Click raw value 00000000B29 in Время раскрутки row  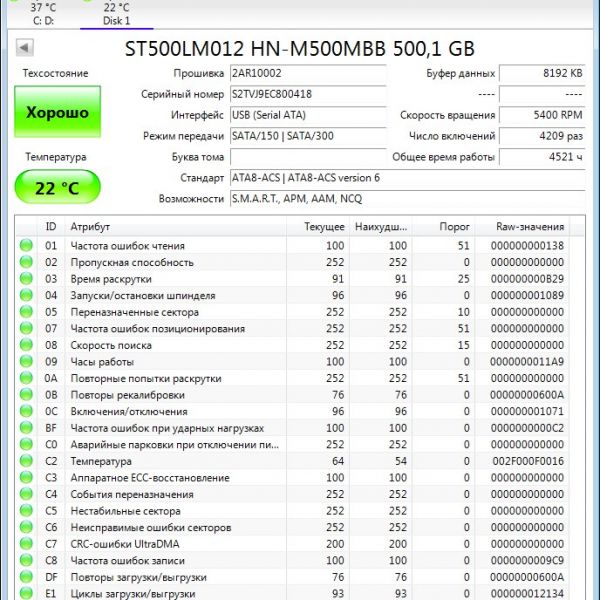pos(527,279)
